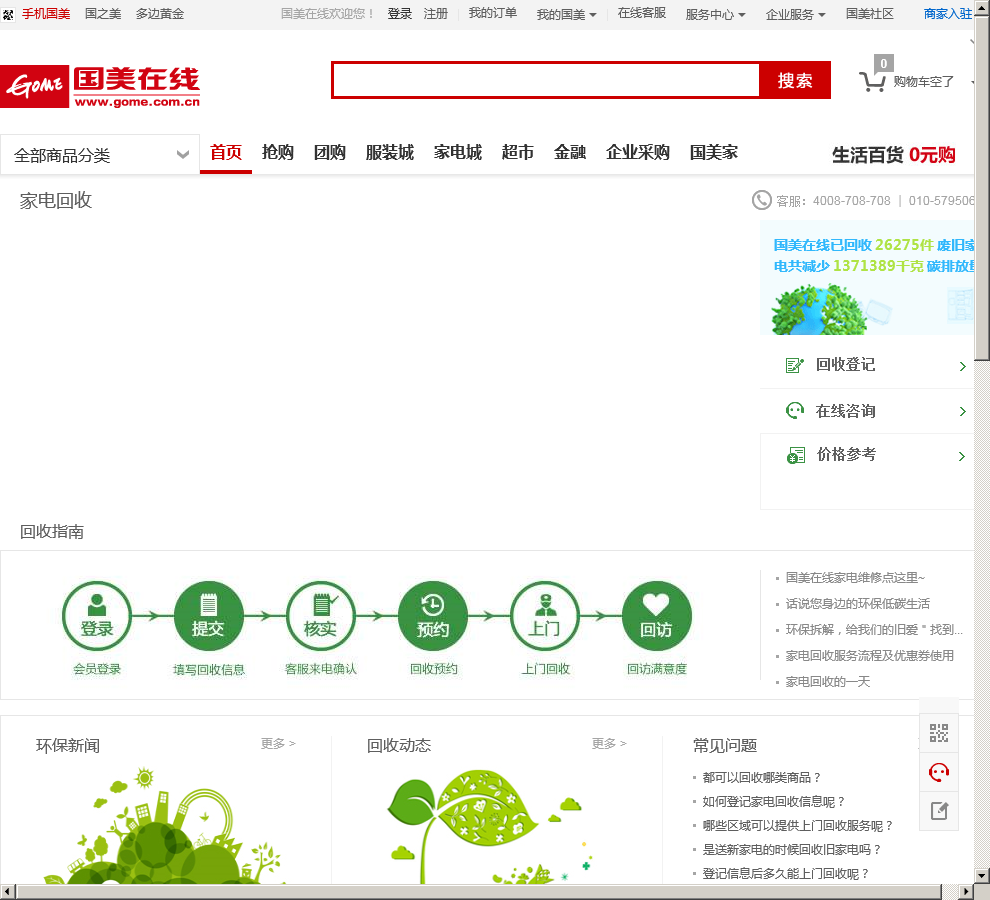Click the 生活百货 0元购 promo
Image resolution: width=990 pixels, height=900 pixels.
(x=893, y=155)
